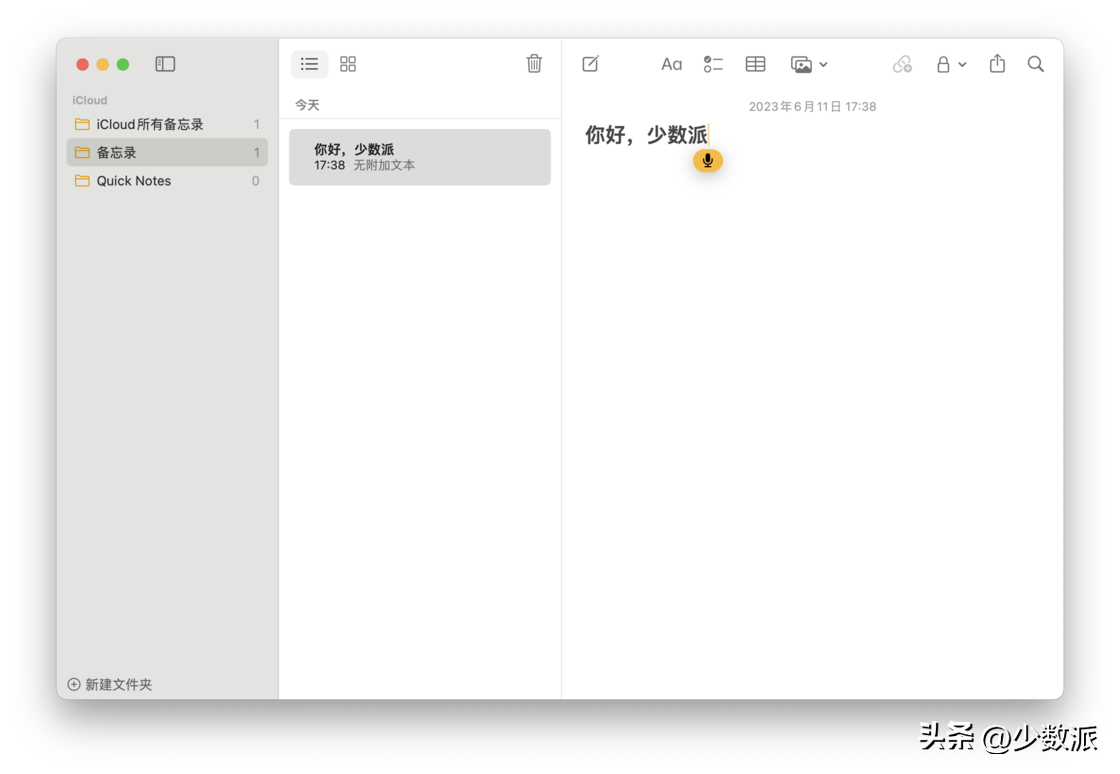The width and height of the screenshot is (1120, 774).
Task: Select the 你好，少数派 note in list
Action: tap(420, 157)
